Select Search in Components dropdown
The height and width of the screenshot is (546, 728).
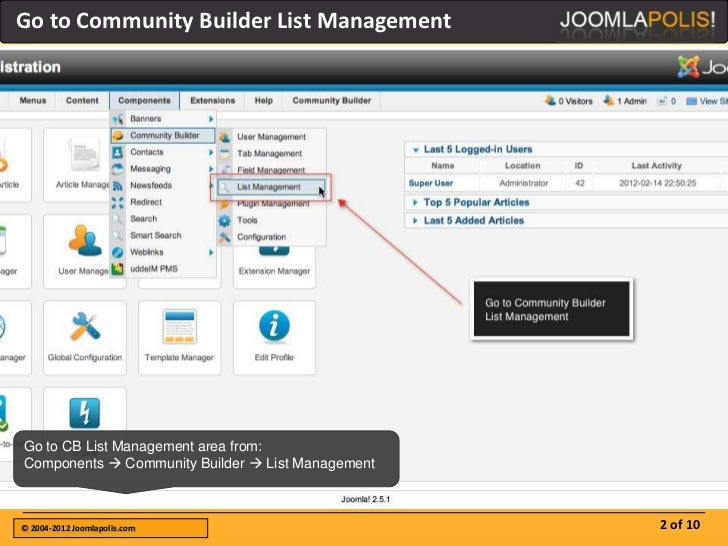click(163, 219)
